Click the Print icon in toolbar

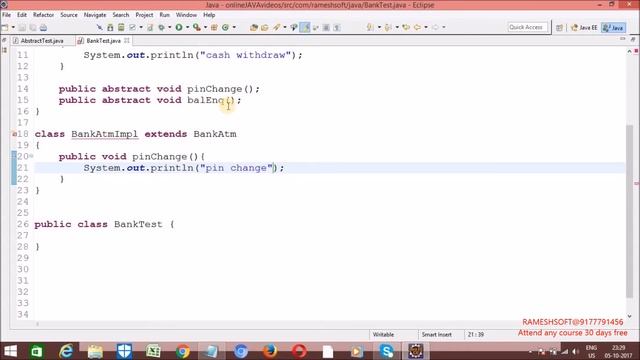(x=43, y=27)
